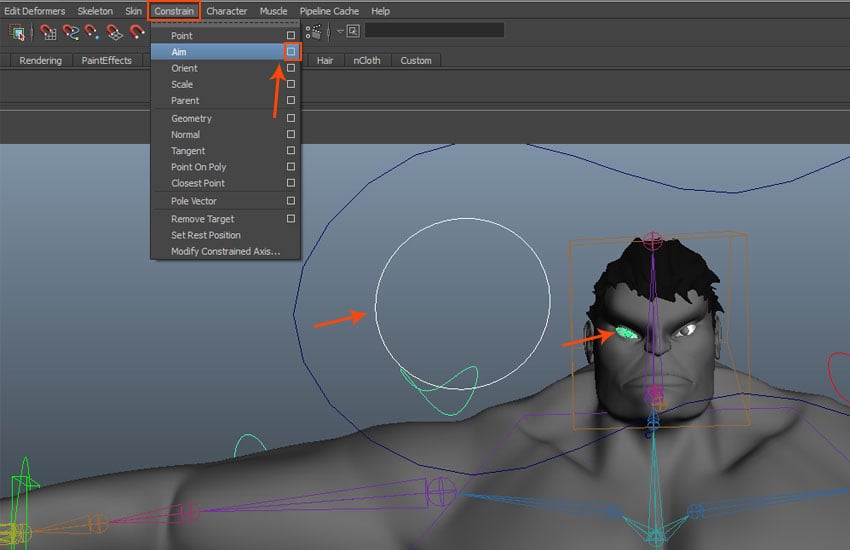Click Modify Constrained Axis... entry
The width and height of the screenshot is (850, 550).
(x=225, y=251)
